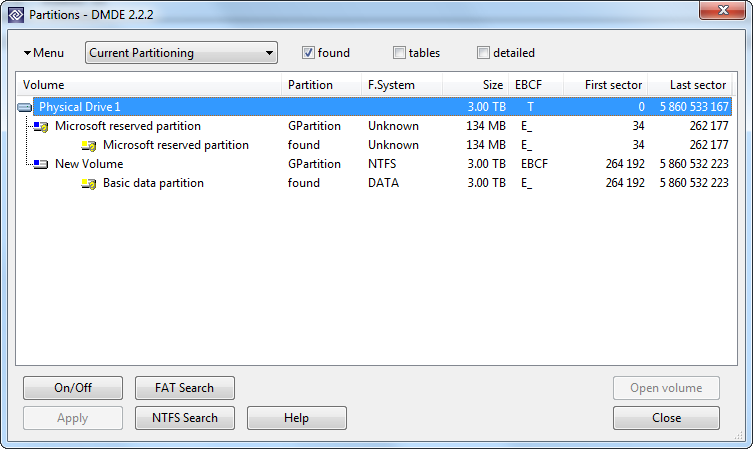
Task: Click the 3.00 TB size of Physical Drive 1
Action: tap(486, 107)
